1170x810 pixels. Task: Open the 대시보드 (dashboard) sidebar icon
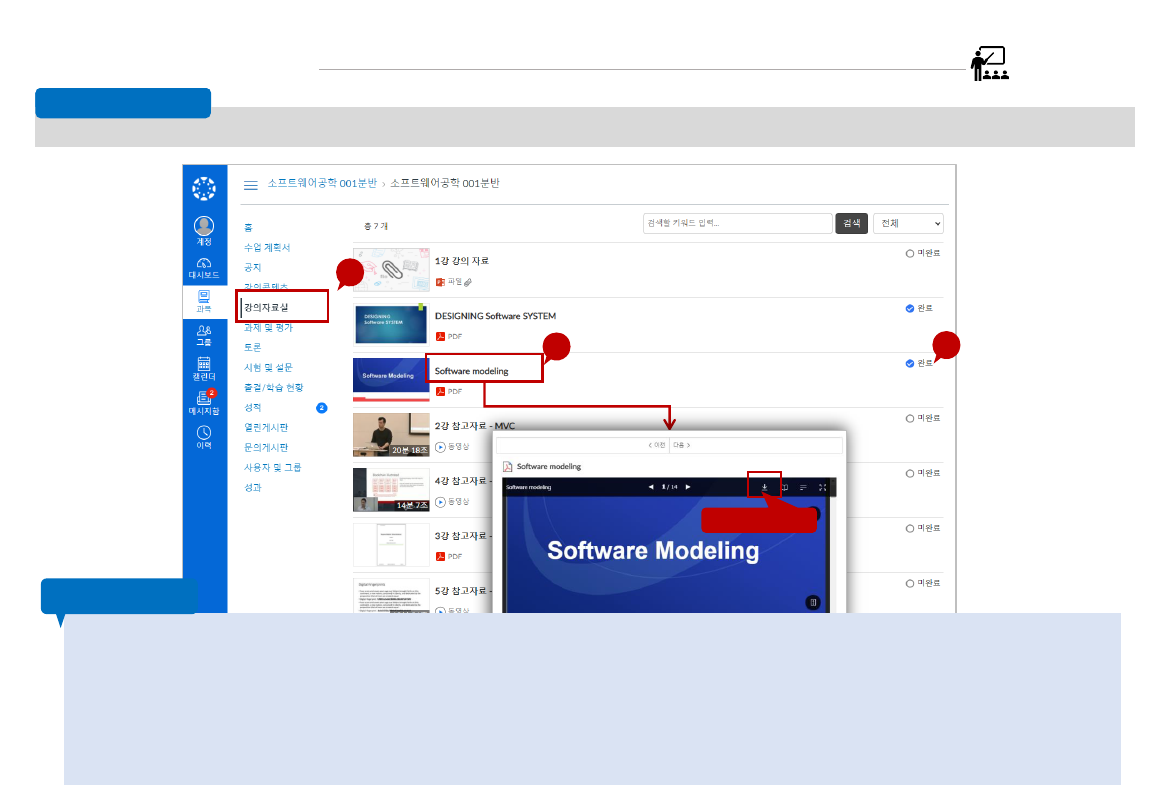coord(204,265)
